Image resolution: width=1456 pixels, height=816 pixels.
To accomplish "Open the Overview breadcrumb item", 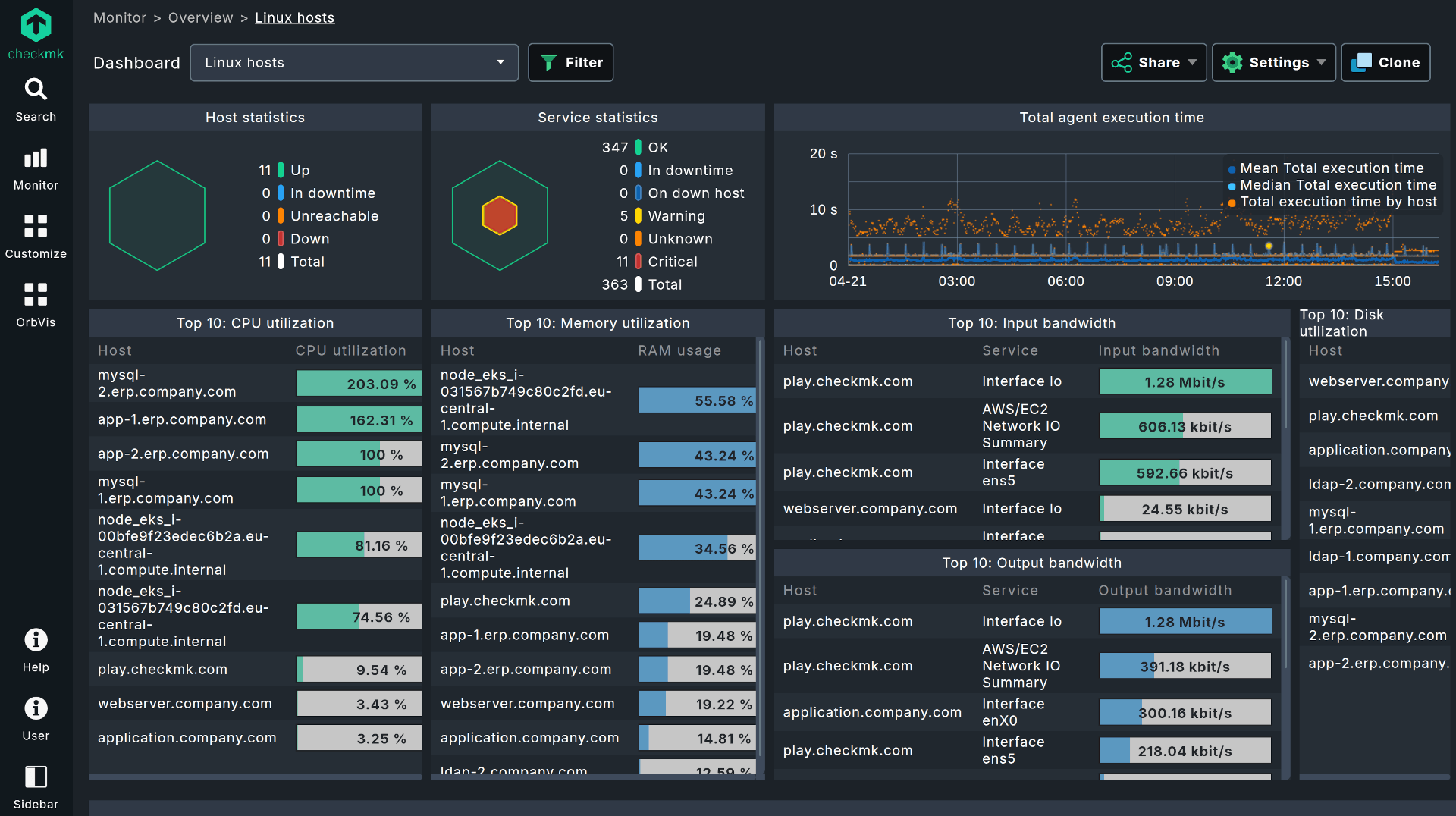I will [x=200, y=17].
